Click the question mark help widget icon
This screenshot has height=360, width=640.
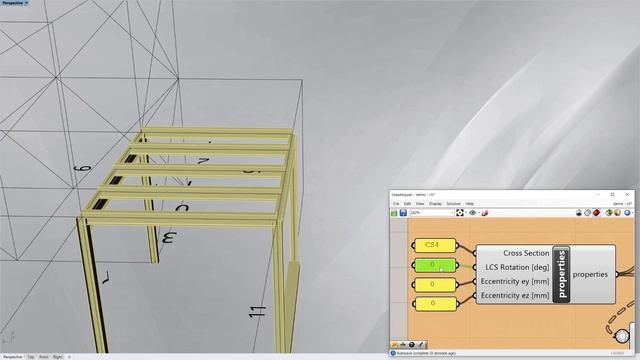pyautogui.click(x=411, y=345)
